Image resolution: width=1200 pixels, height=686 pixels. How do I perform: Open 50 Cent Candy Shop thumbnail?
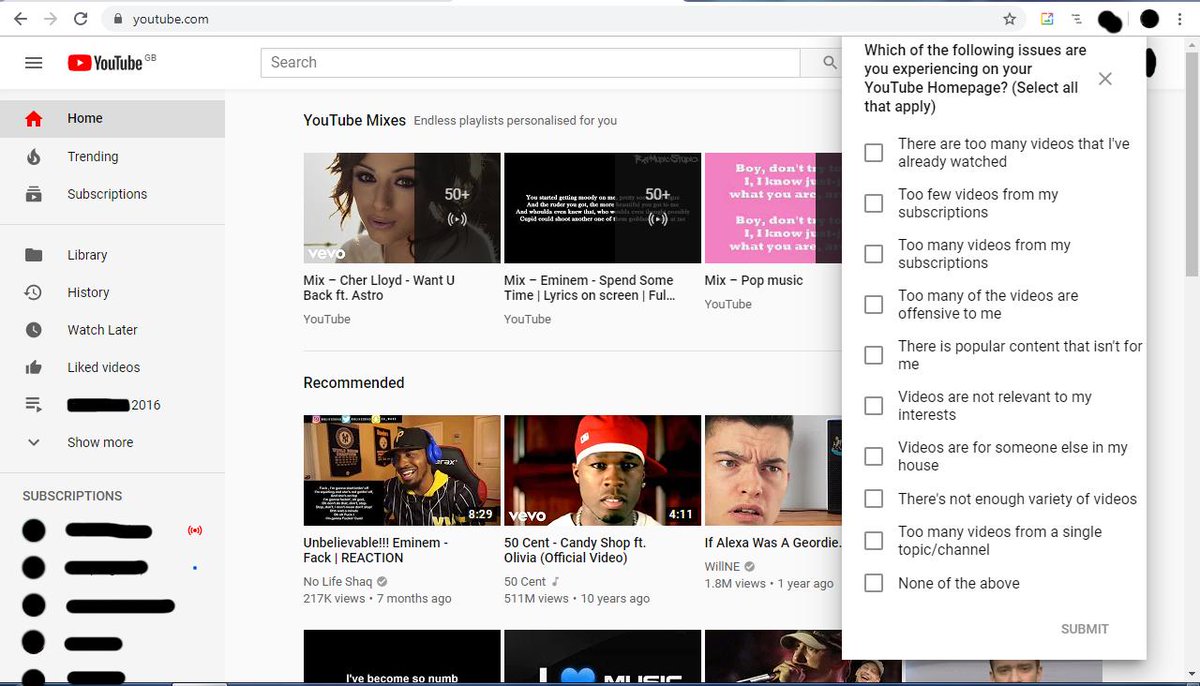pos(603,471)
